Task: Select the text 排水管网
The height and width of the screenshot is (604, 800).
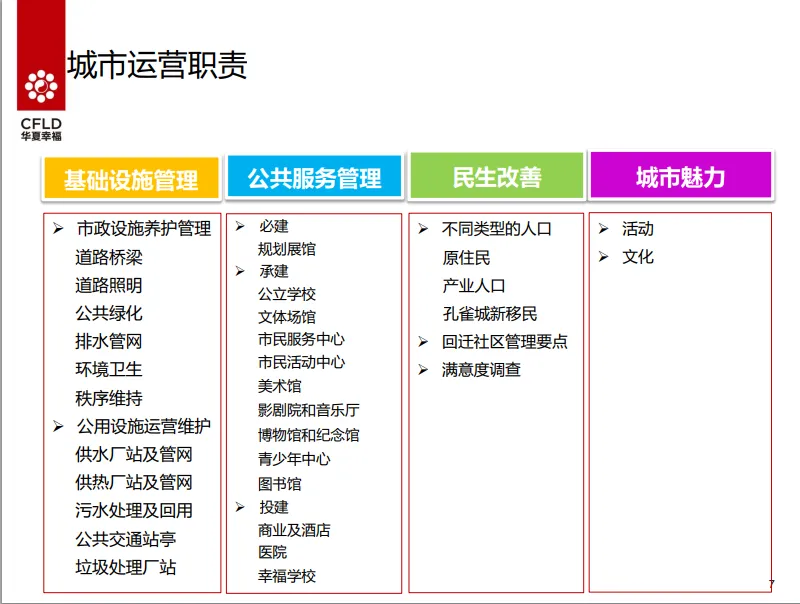Action: click(109, 341)
